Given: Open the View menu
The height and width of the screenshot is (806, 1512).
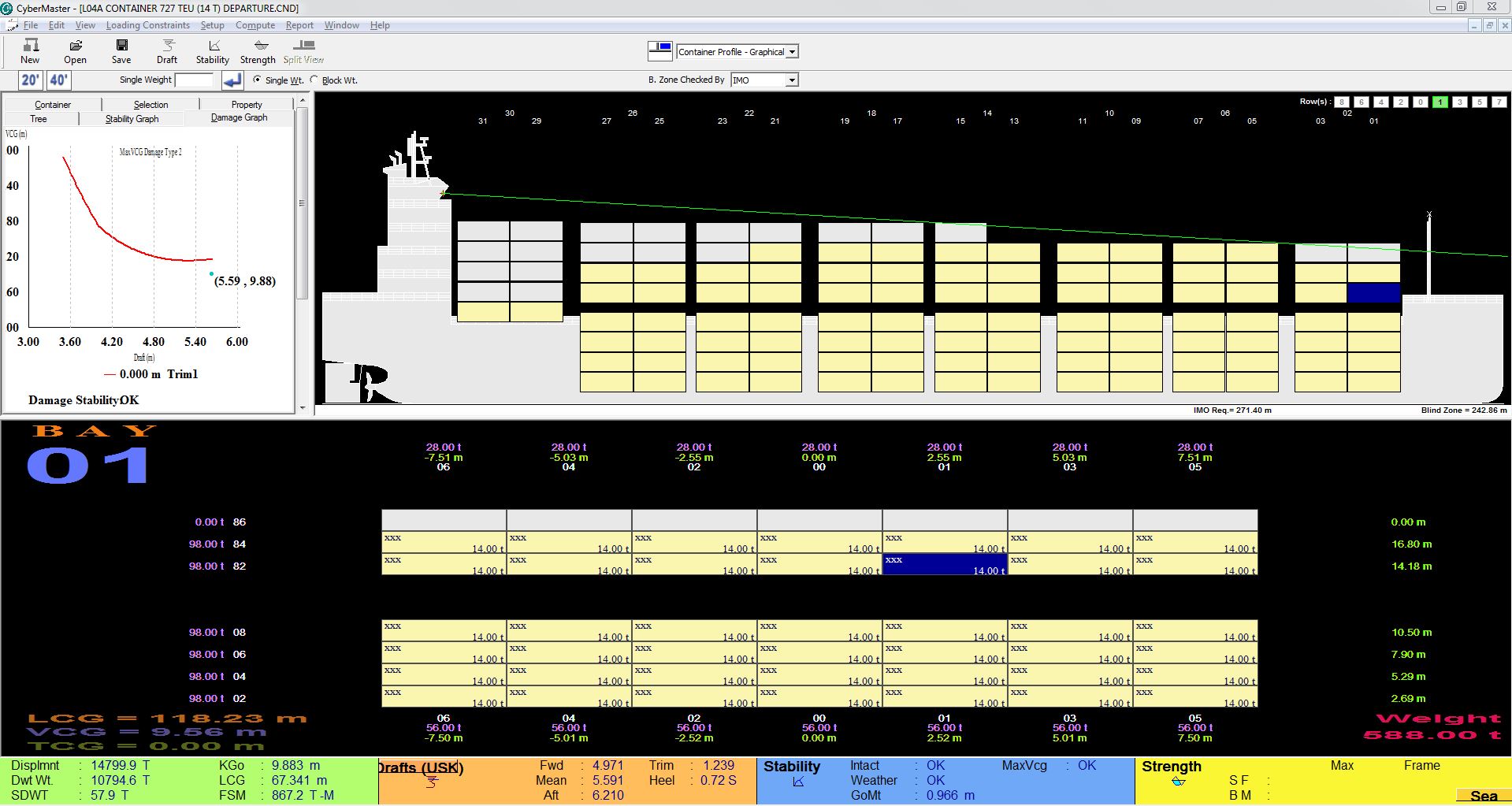Looking at the screenshot, I should coord(85,25).
